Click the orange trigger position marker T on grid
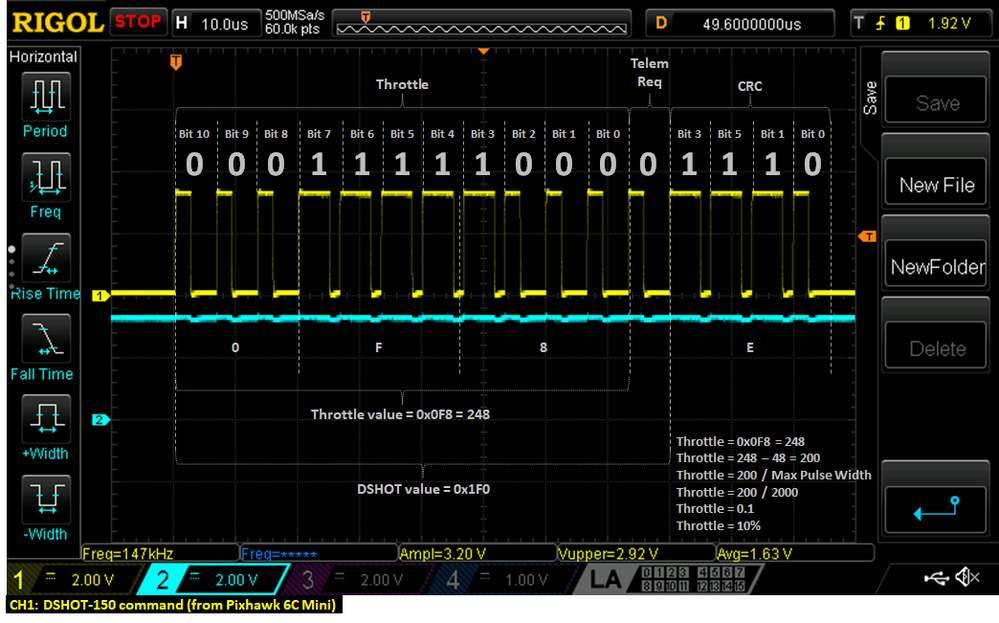Image resolution: width=999 pixels, height=623 pixels. 176,62
